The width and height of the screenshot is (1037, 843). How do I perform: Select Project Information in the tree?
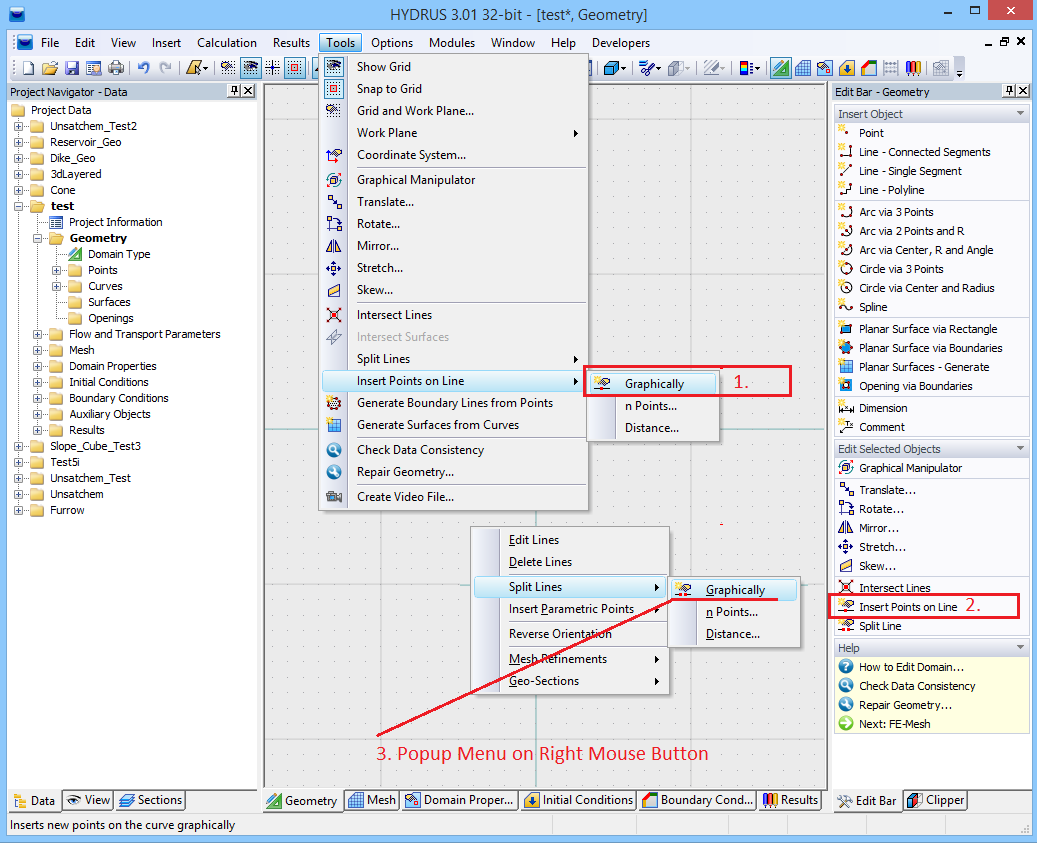pyautogui.click(x=116, y=222)
